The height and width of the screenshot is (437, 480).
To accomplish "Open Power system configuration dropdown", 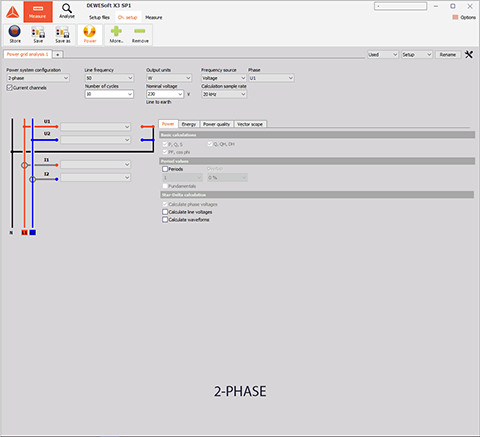I will point(38,78).
